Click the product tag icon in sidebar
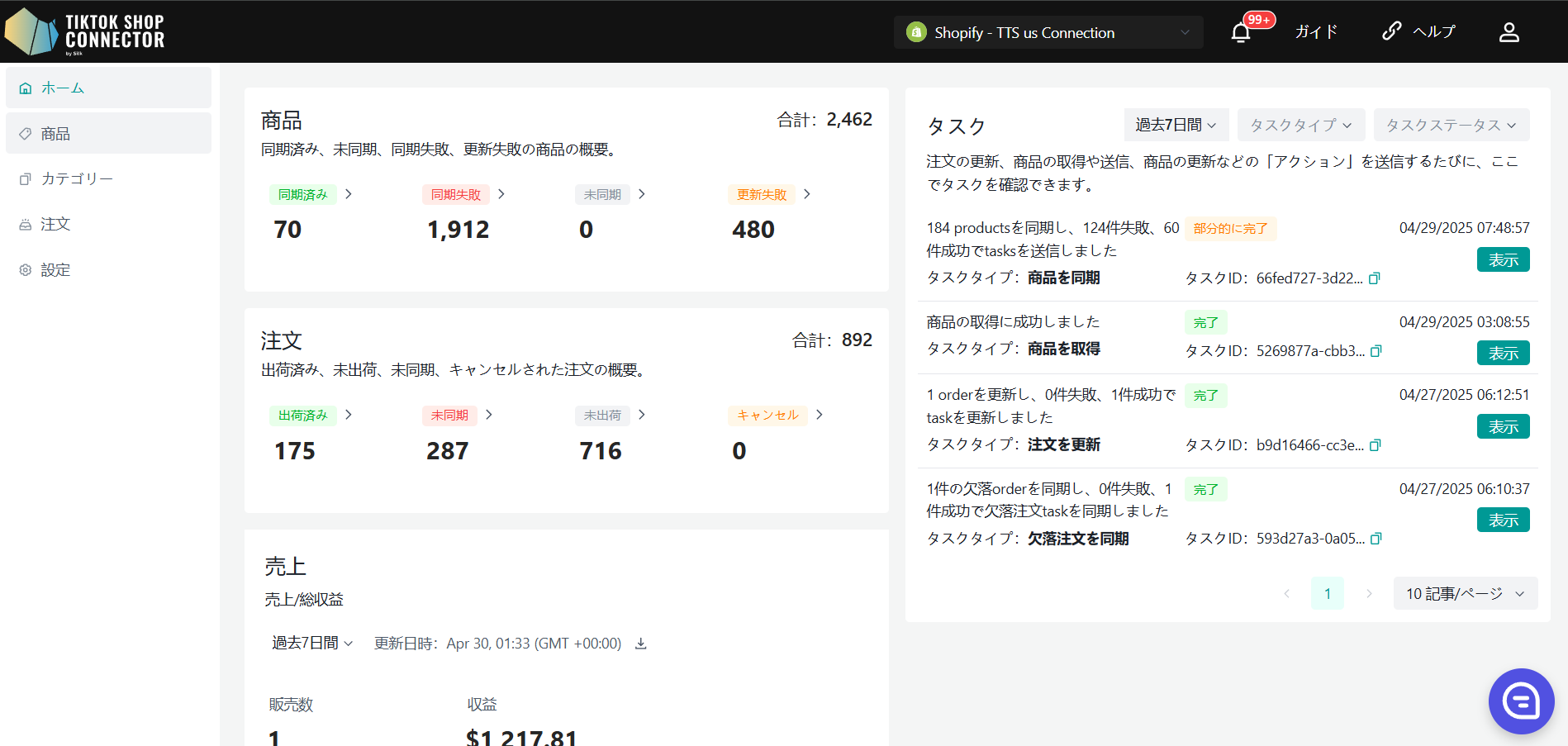 (26, 134)
